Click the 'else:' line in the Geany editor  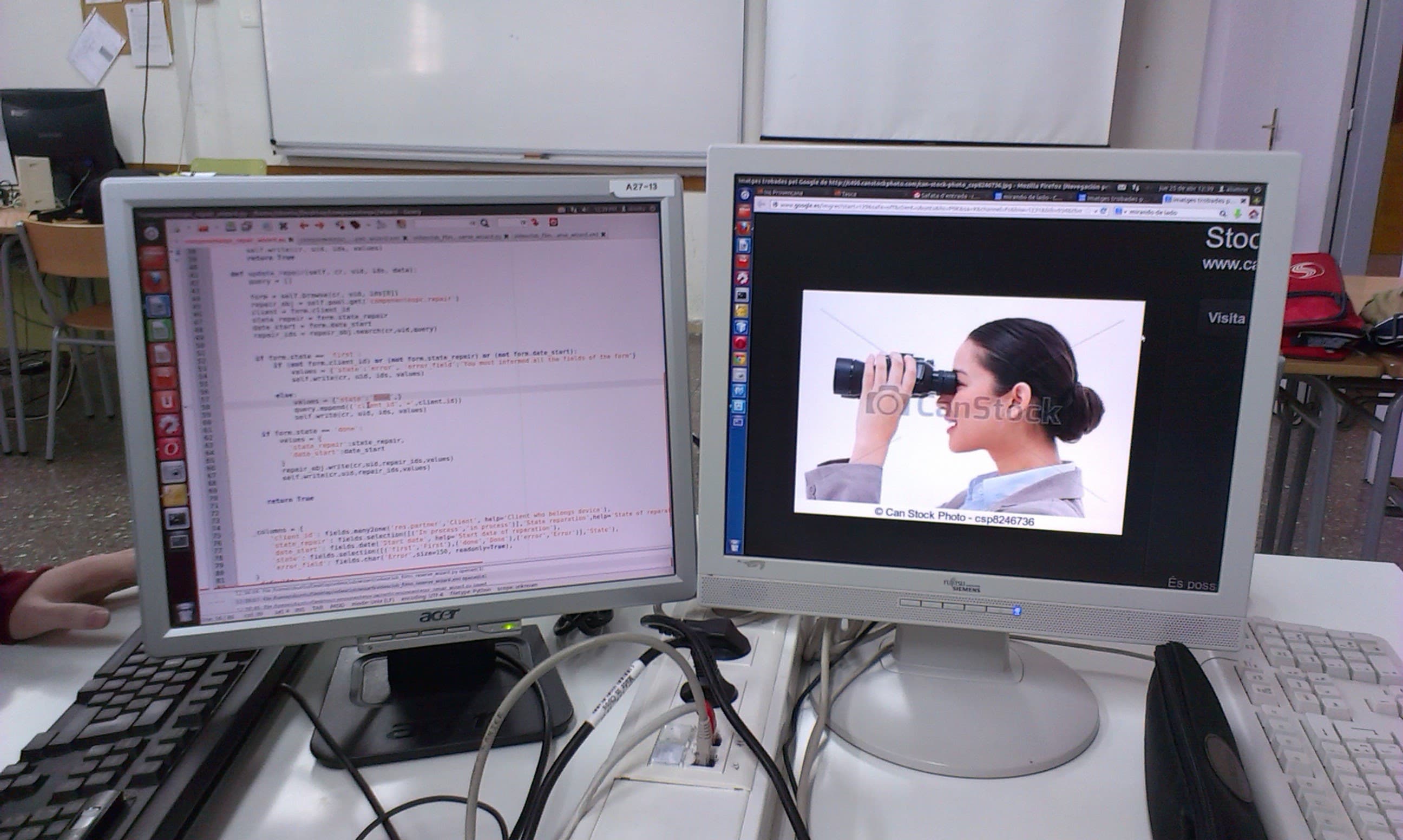[x=286, y=395]
